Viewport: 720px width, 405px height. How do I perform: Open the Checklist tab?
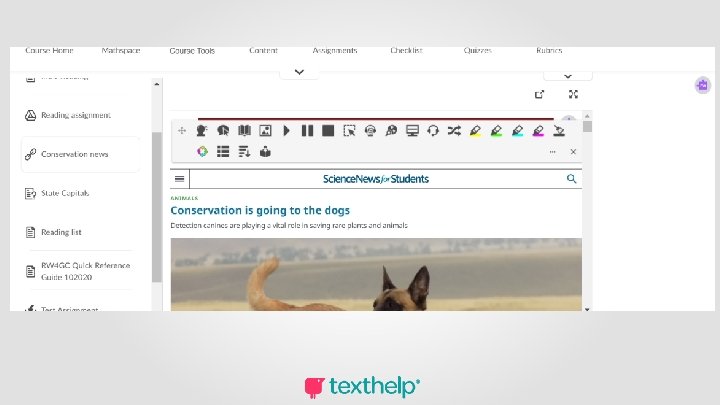(x=406, y=51)
